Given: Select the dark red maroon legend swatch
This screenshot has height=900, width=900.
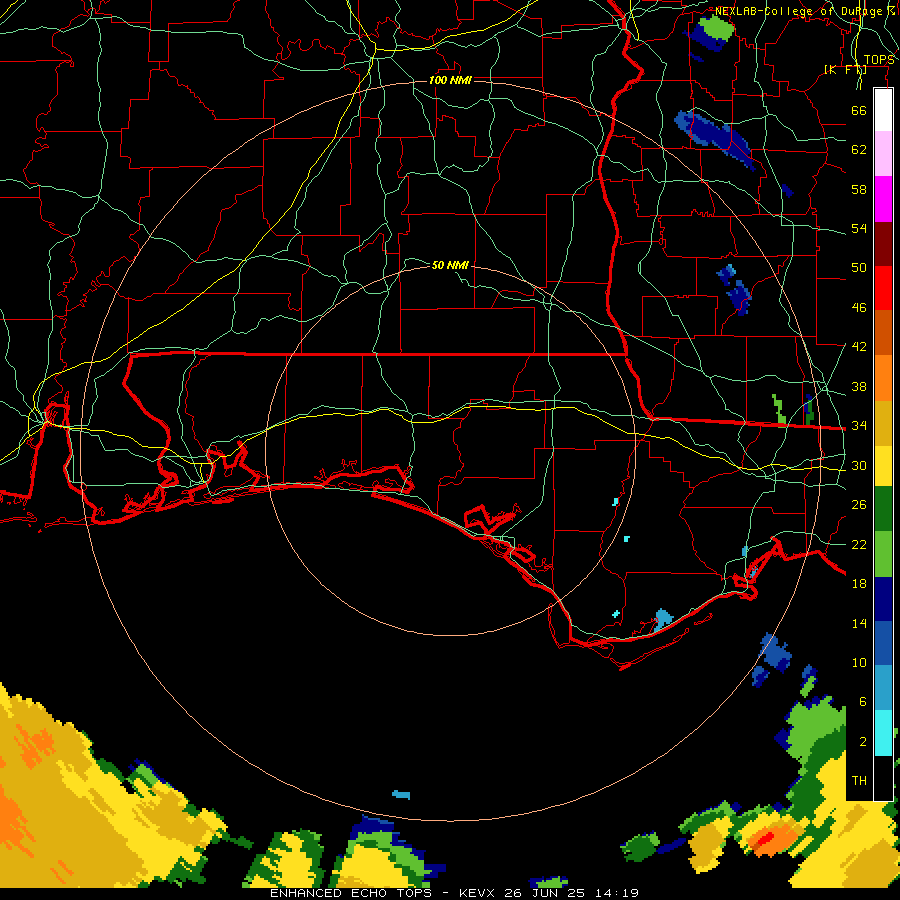Looking at the screenshot, I should pyautogui.click(x=883, y=243).
